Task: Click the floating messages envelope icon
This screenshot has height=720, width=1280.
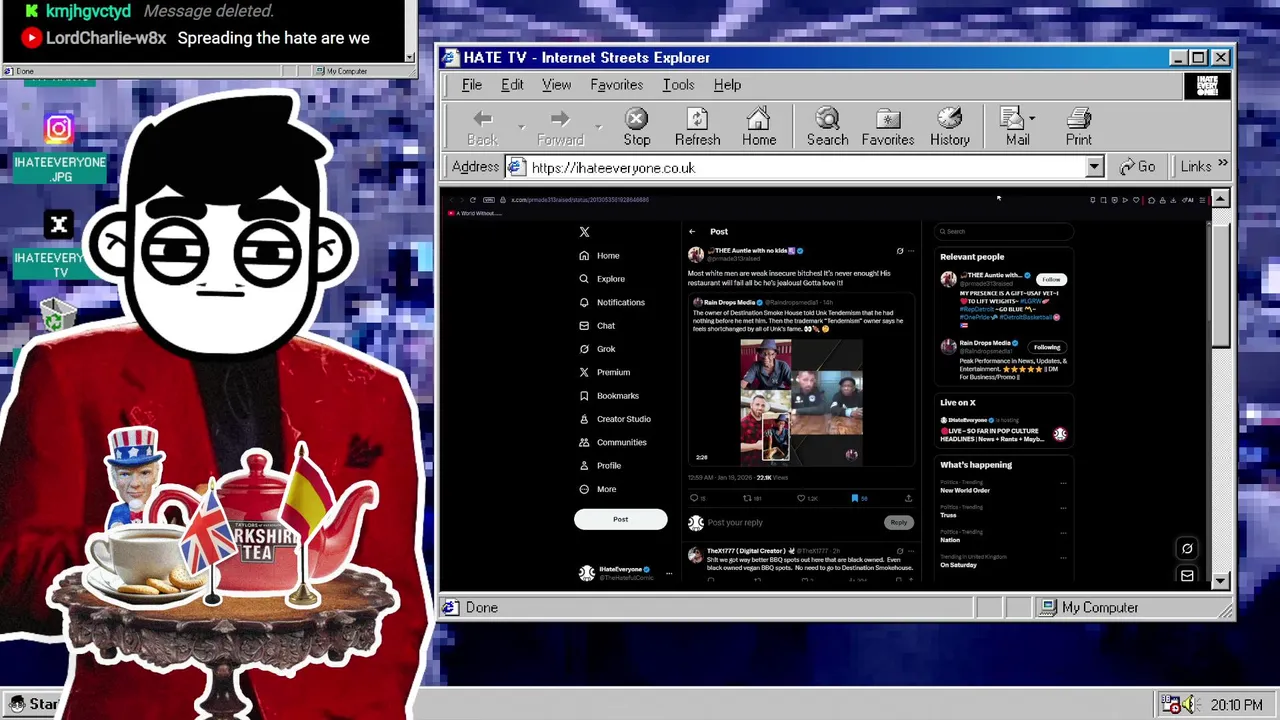Action: pos(1187,575)
